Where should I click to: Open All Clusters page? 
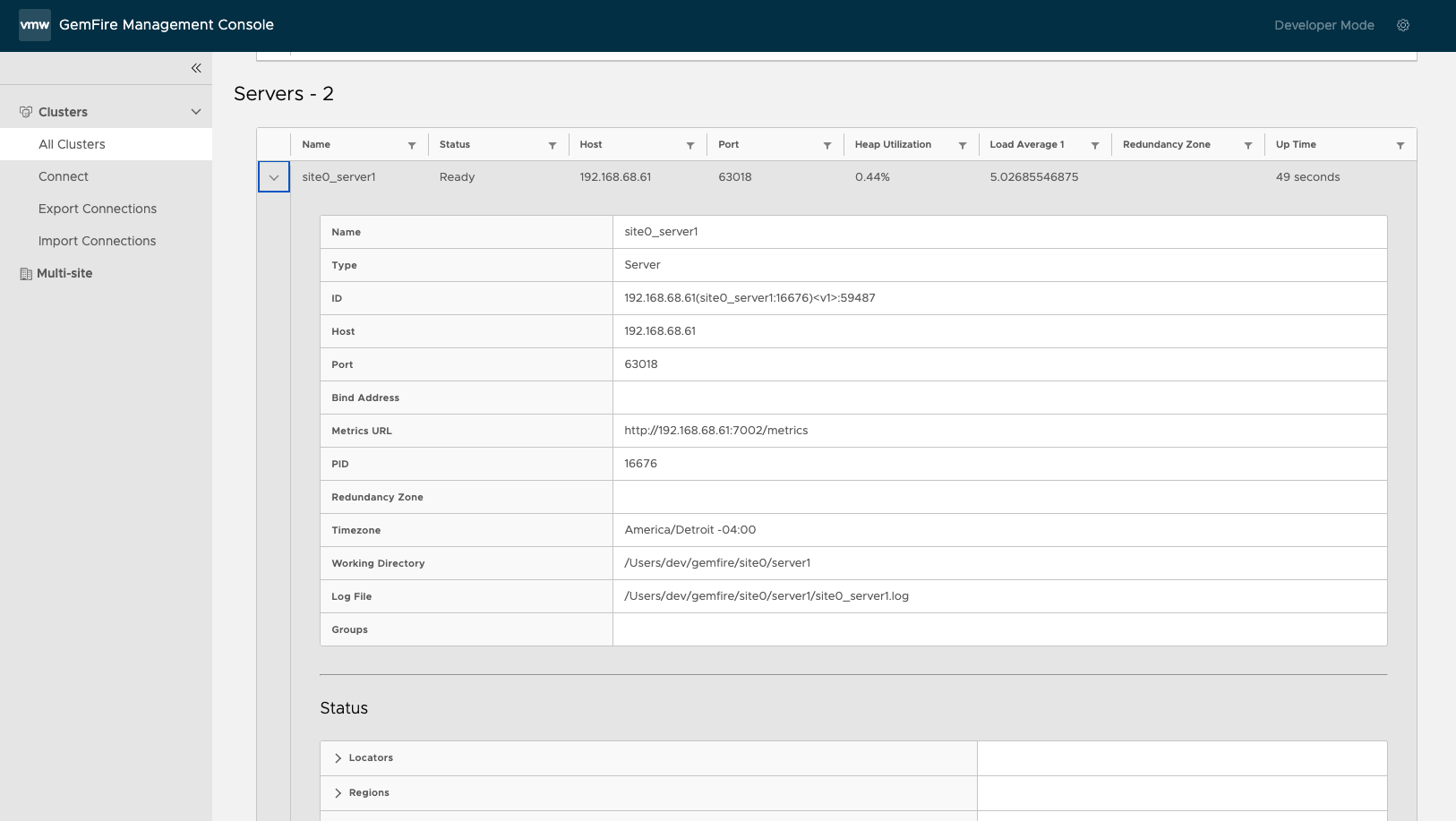[106, 144]
